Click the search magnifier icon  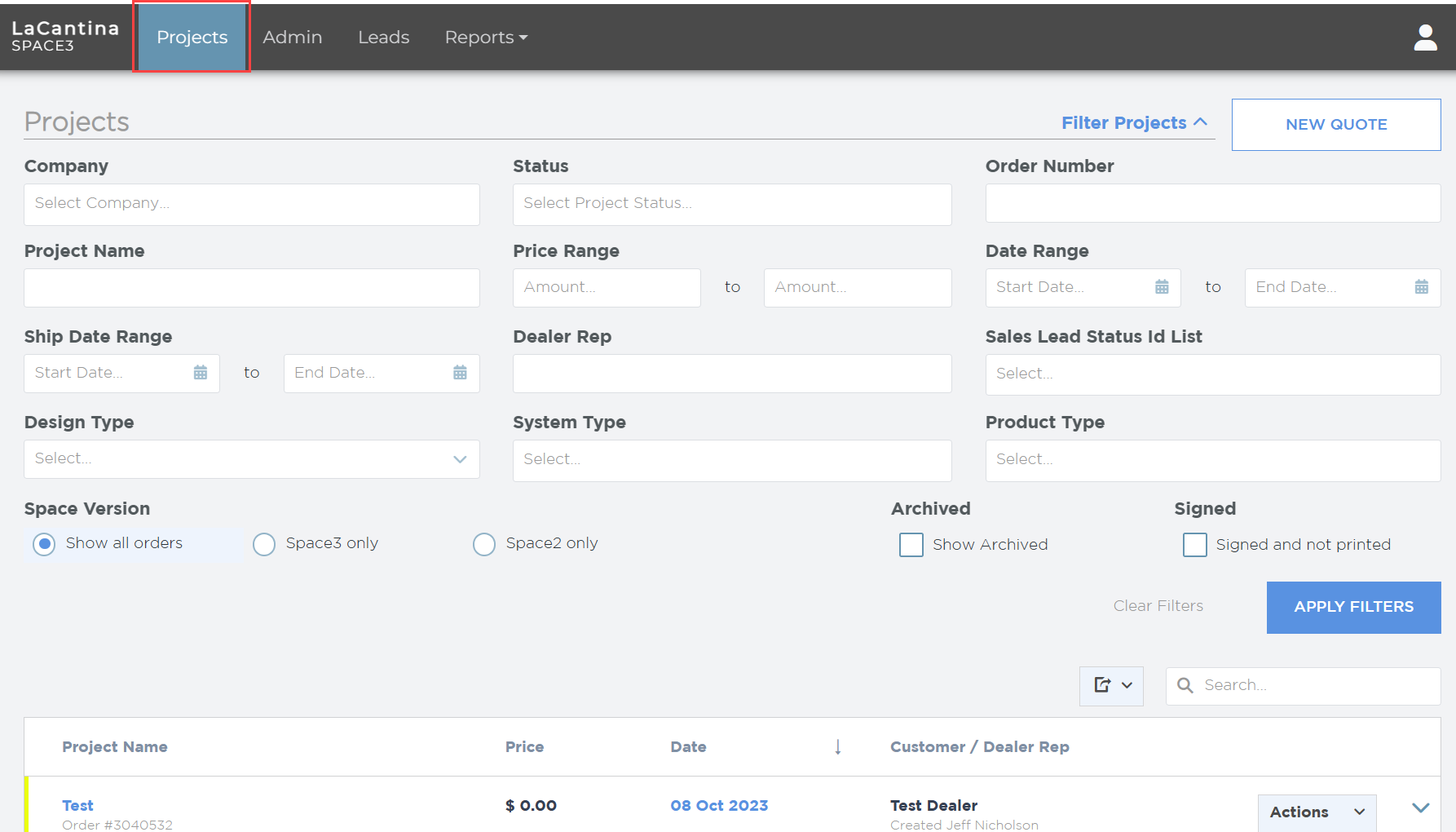click(x=1185, y=686)
